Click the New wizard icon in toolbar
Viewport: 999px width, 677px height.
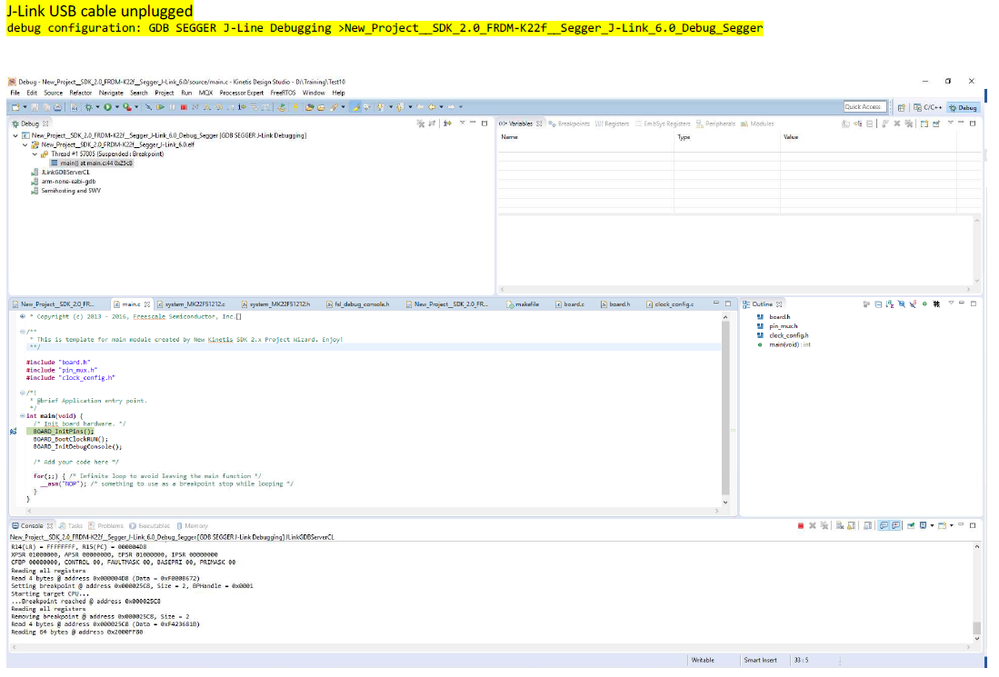click(15, 107)
